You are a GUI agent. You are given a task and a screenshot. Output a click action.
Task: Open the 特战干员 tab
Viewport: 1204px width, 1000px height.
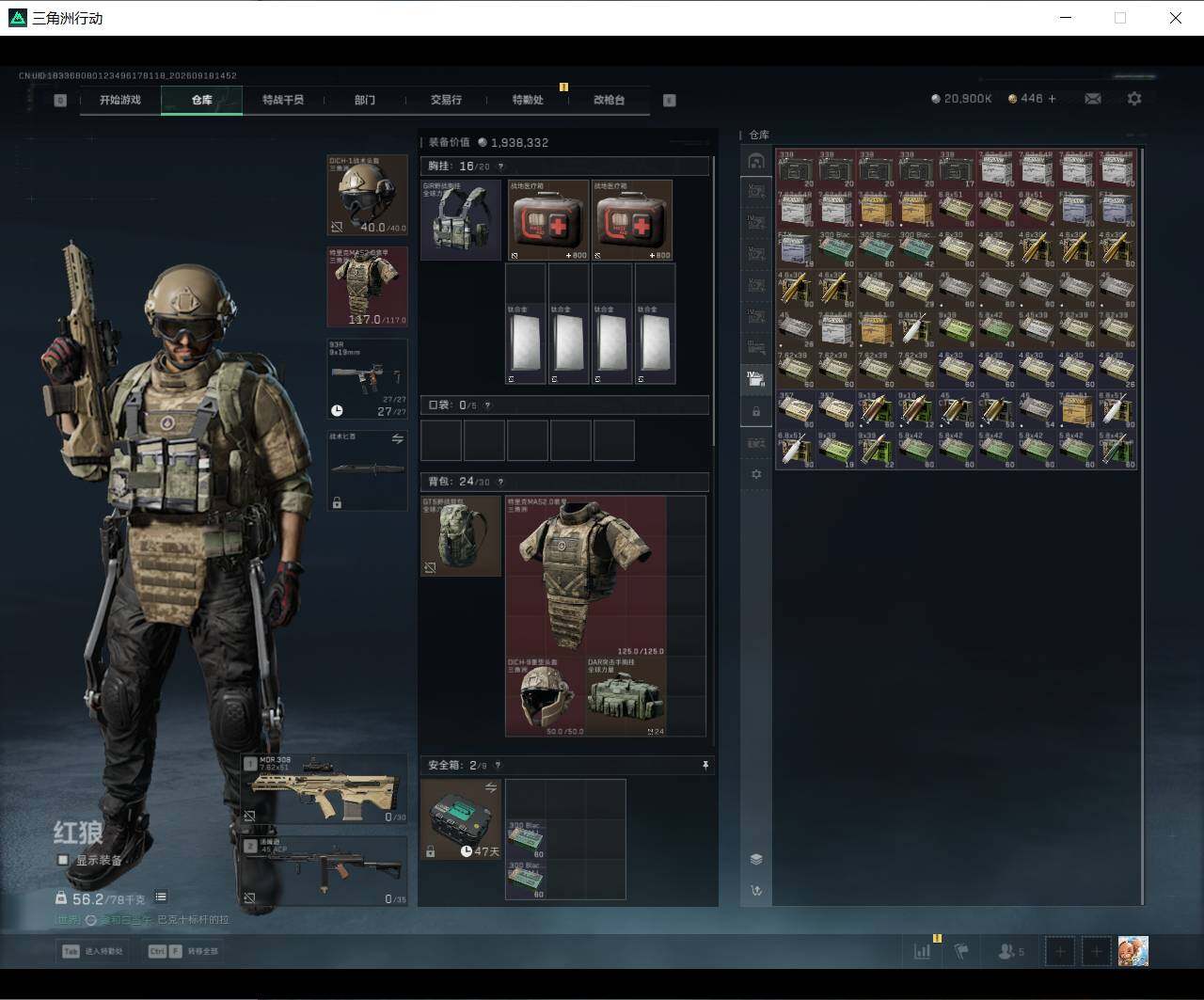point(283,100)
